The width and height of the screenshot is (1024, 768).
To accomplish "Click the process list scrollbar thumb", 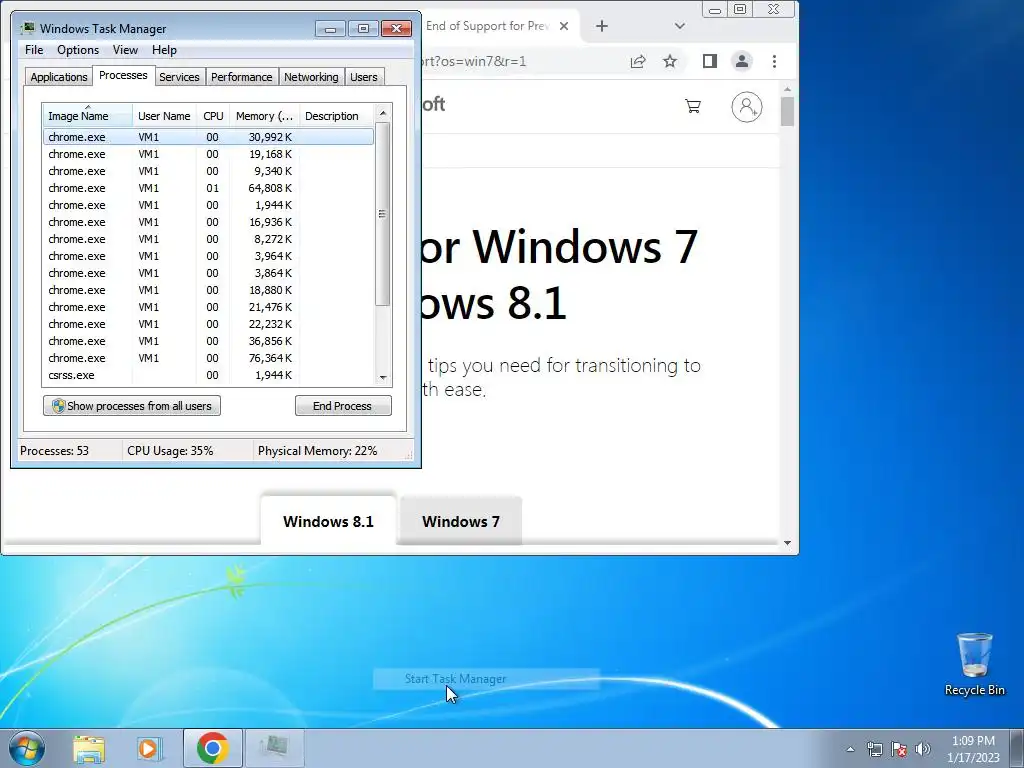I will [x=383, y=214].
